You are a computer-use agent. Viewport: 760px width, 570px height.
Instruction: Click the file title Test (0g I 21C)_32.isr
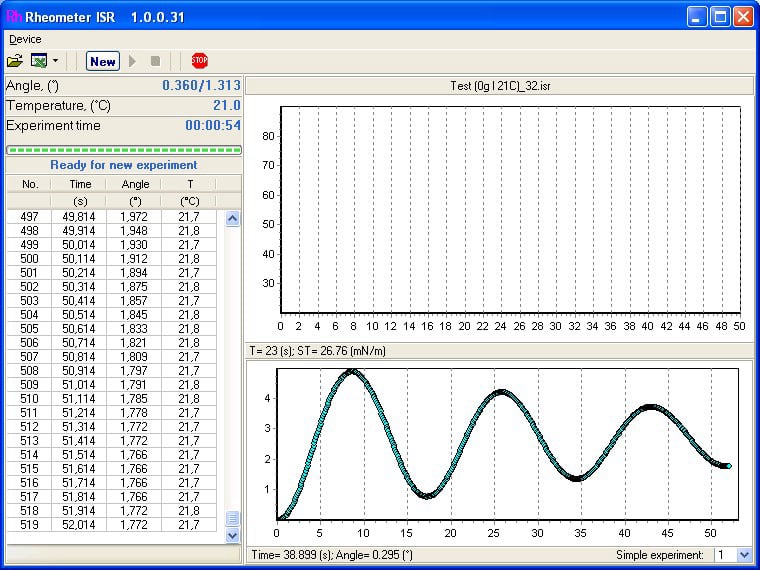(x=500, y=86)
